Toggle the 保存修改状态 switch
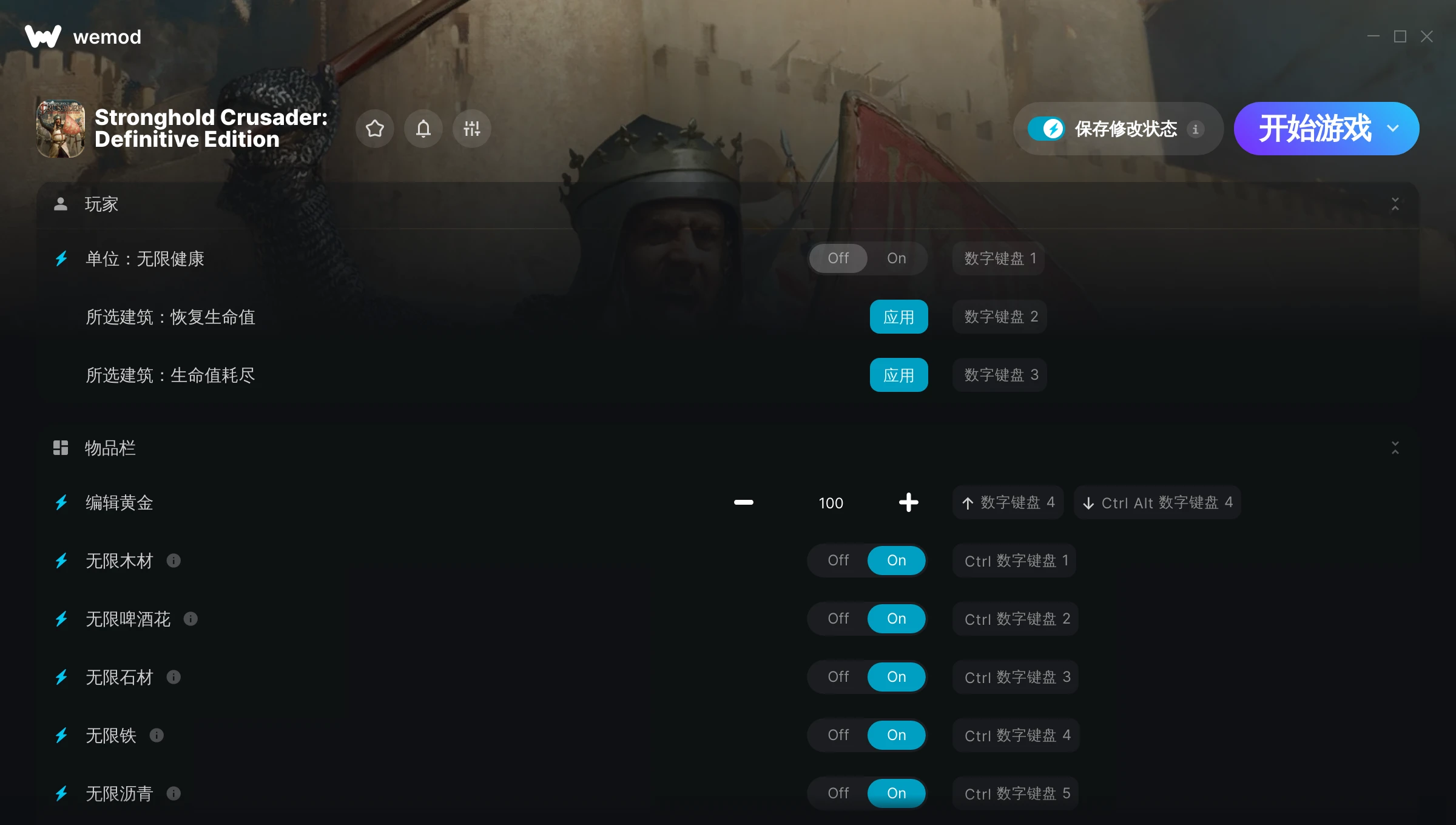 (x=1046, y=129)
